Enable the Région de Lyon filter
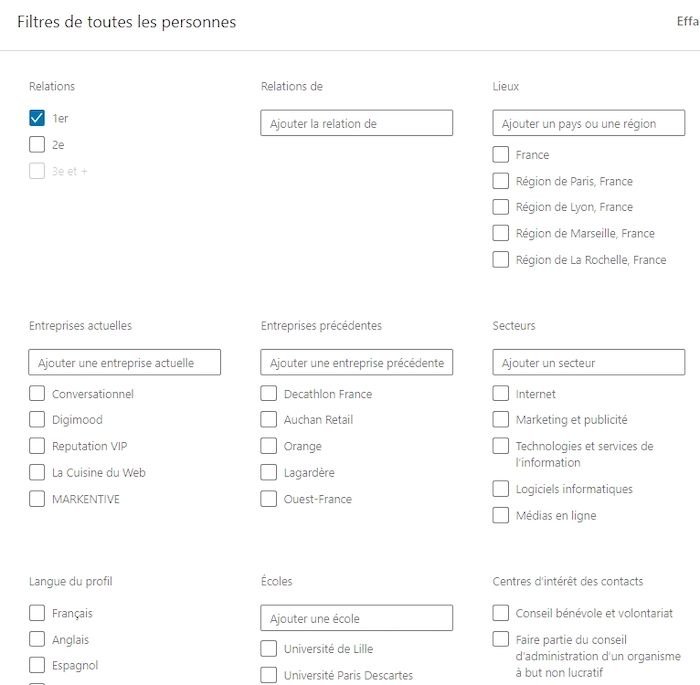This screenshot has width=700, height=685. point(501,207)
